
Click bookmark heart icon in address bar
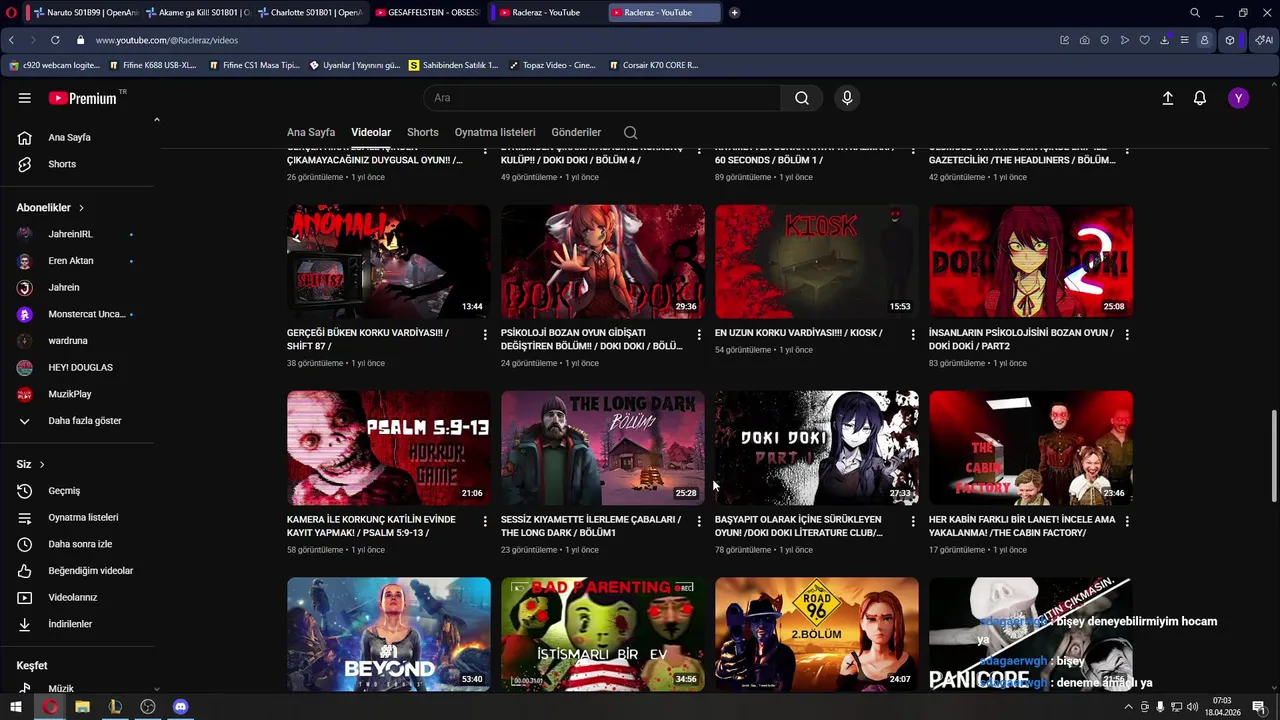pos(1145,40)
